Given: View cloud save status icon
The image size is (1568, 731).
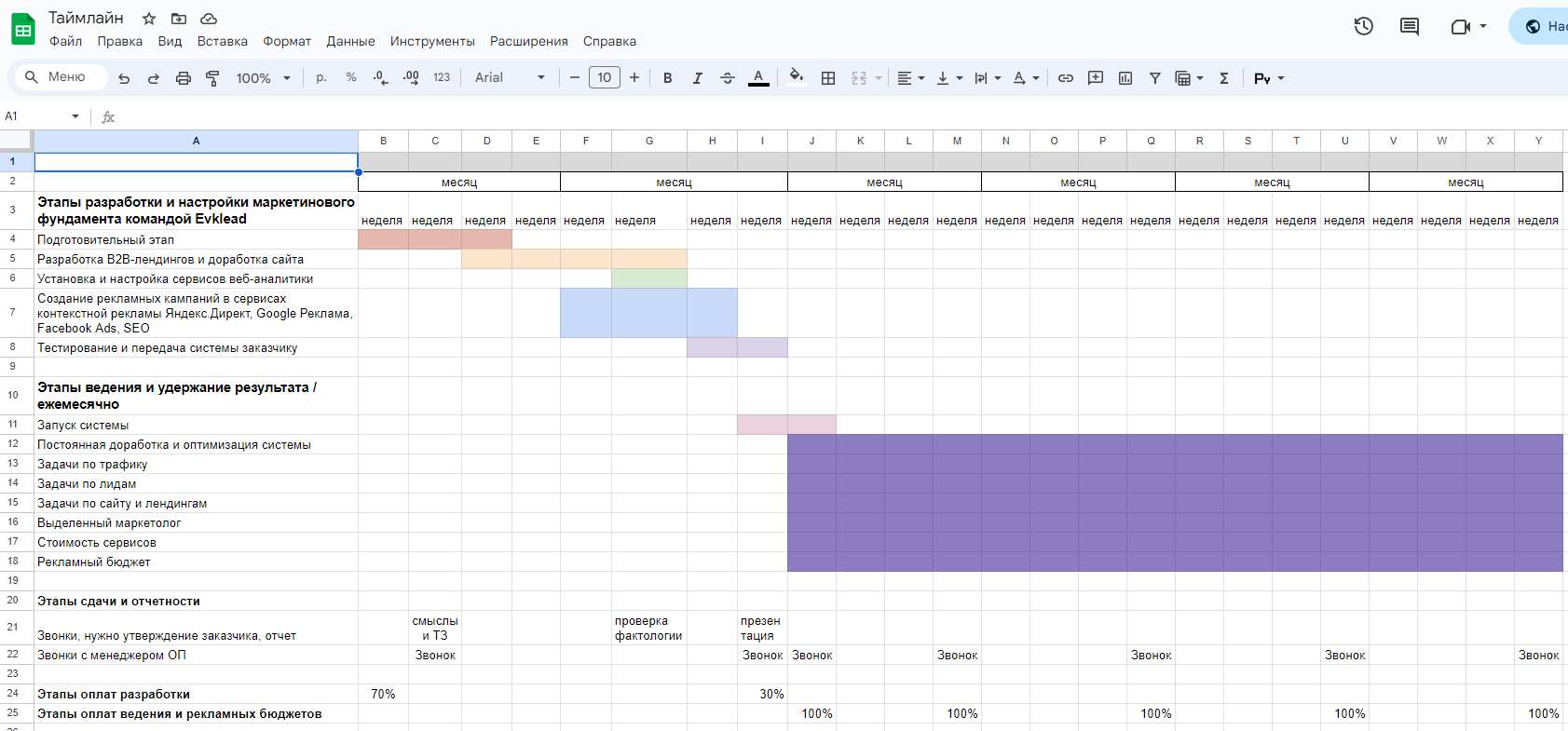Looking at the screenshot, I should pos(209,19).
